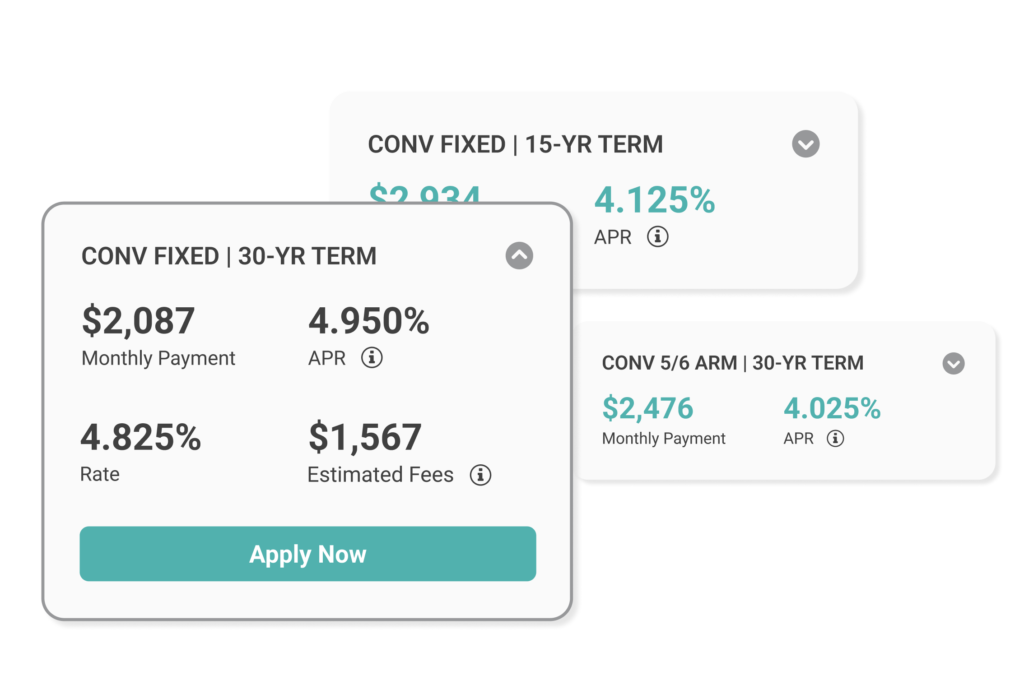View APR info icon under 4.025%

click(x=835, y=438)
